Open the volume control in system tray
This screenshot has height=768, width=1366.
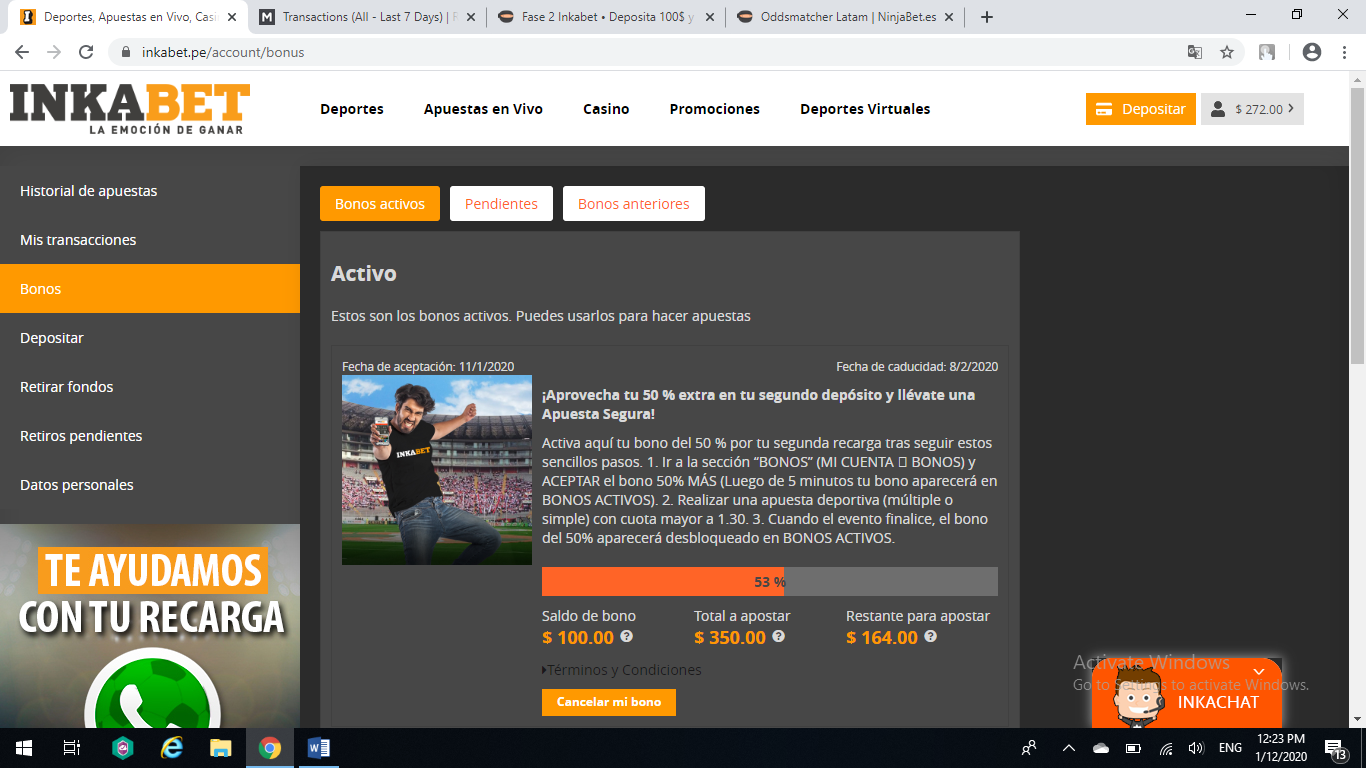[x=1195, y=748]
